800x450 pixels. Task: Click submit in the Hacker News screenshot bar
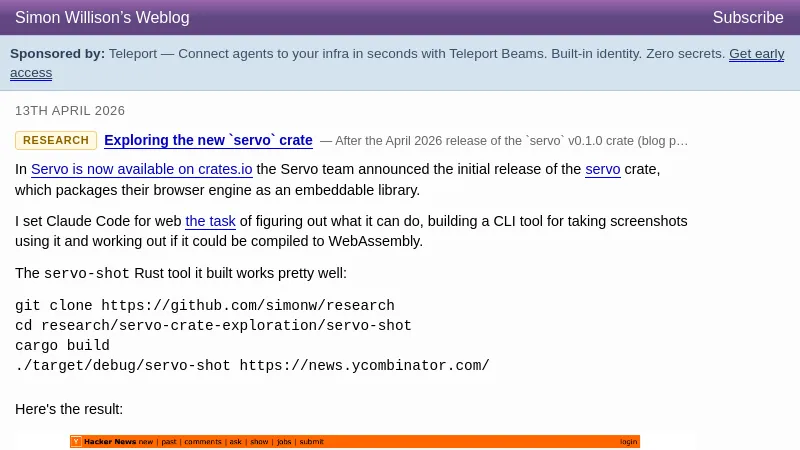tap(311, 441)
